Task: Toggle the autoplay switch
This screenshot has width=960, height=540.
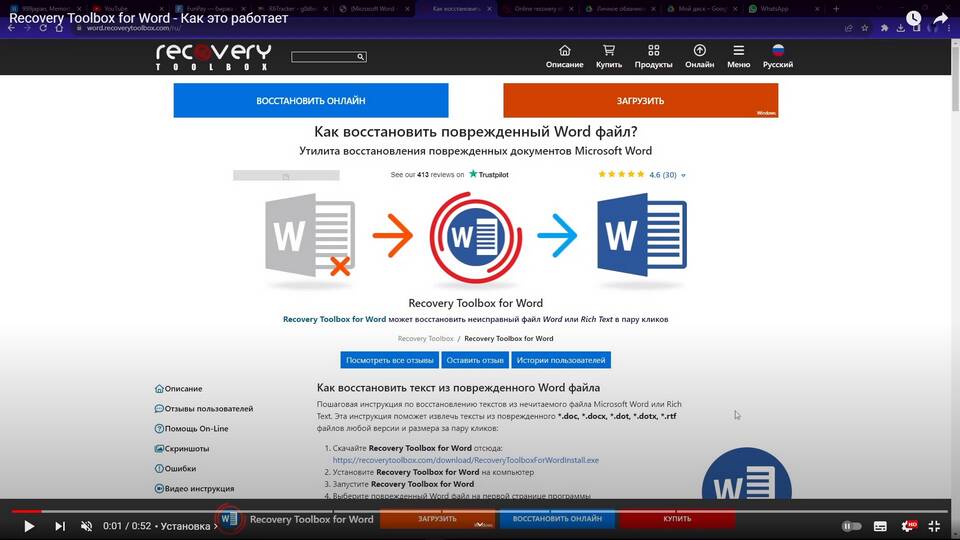Action: click(851, 526)
